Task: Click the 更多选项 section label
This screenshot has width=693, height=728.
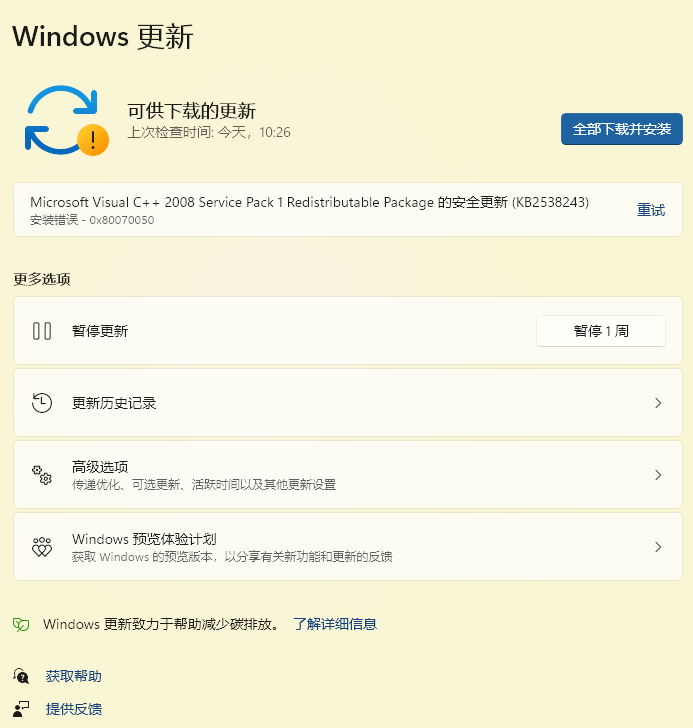Action: click(x=42, y=279)
